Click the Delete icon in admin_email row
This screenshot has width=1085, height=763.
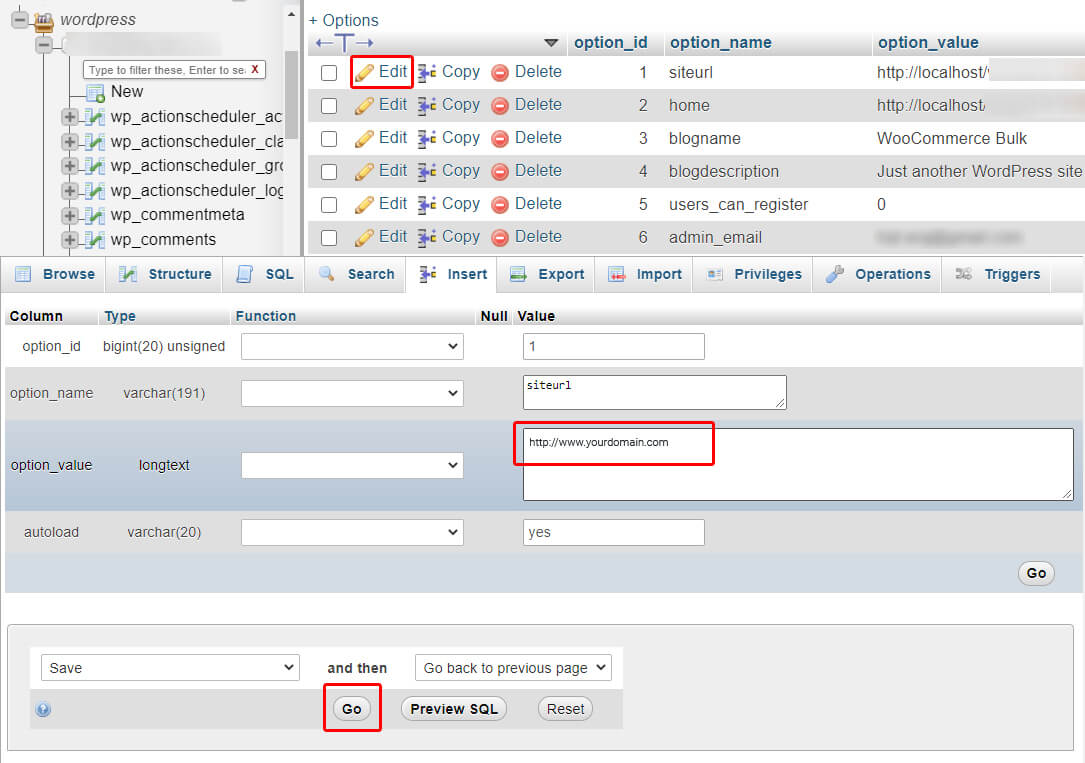(x=500, y=237)
